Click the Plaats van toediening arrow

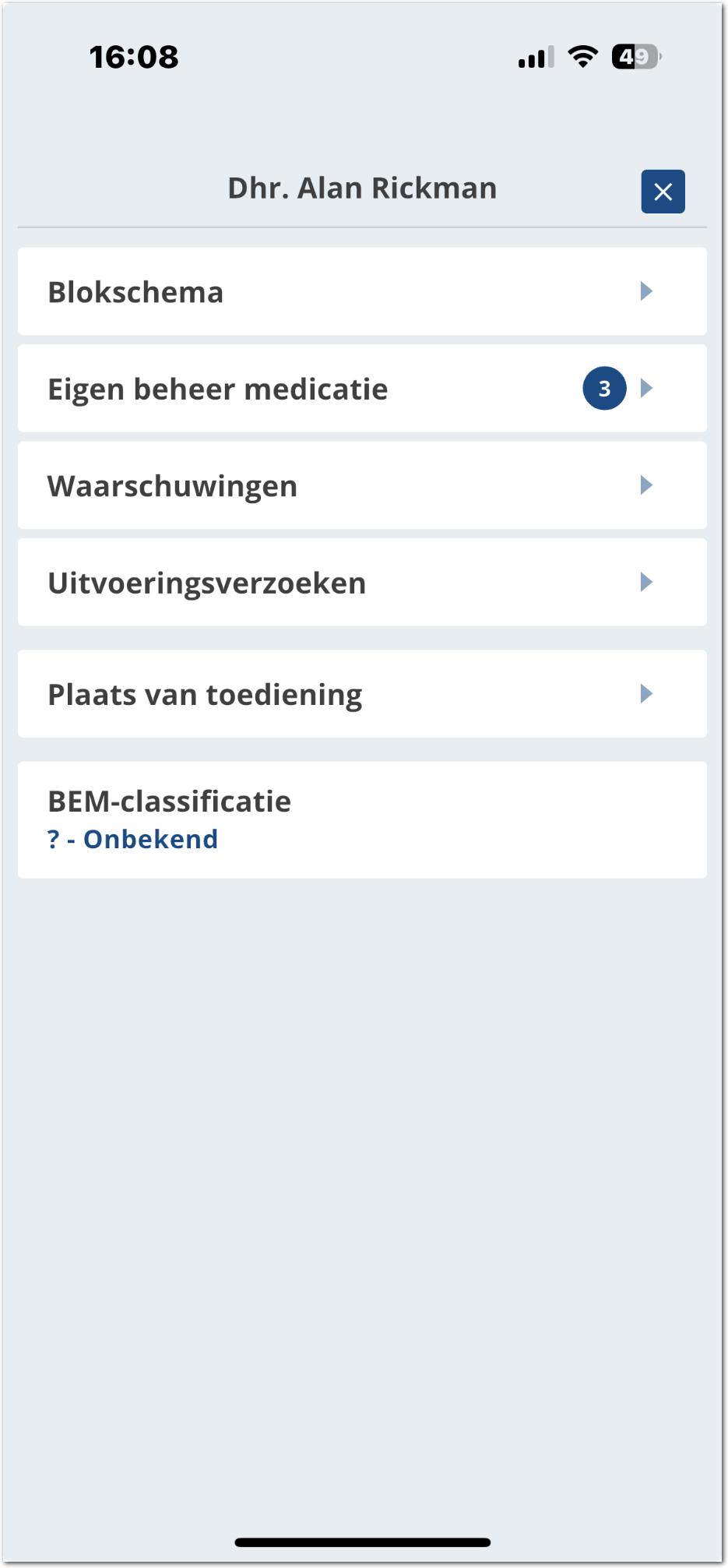tap(646, 693)
